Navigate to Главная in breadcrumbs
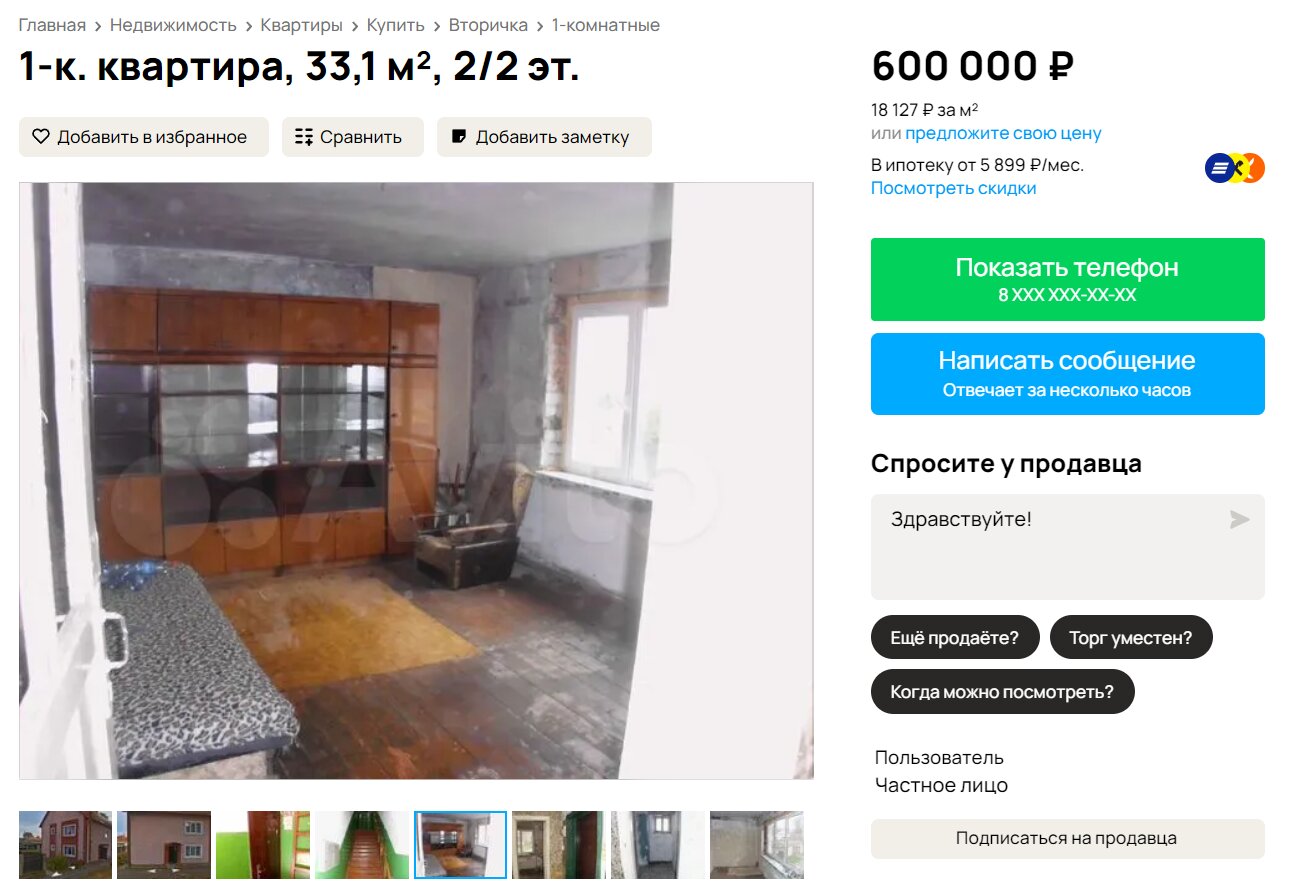 (52, 25)
